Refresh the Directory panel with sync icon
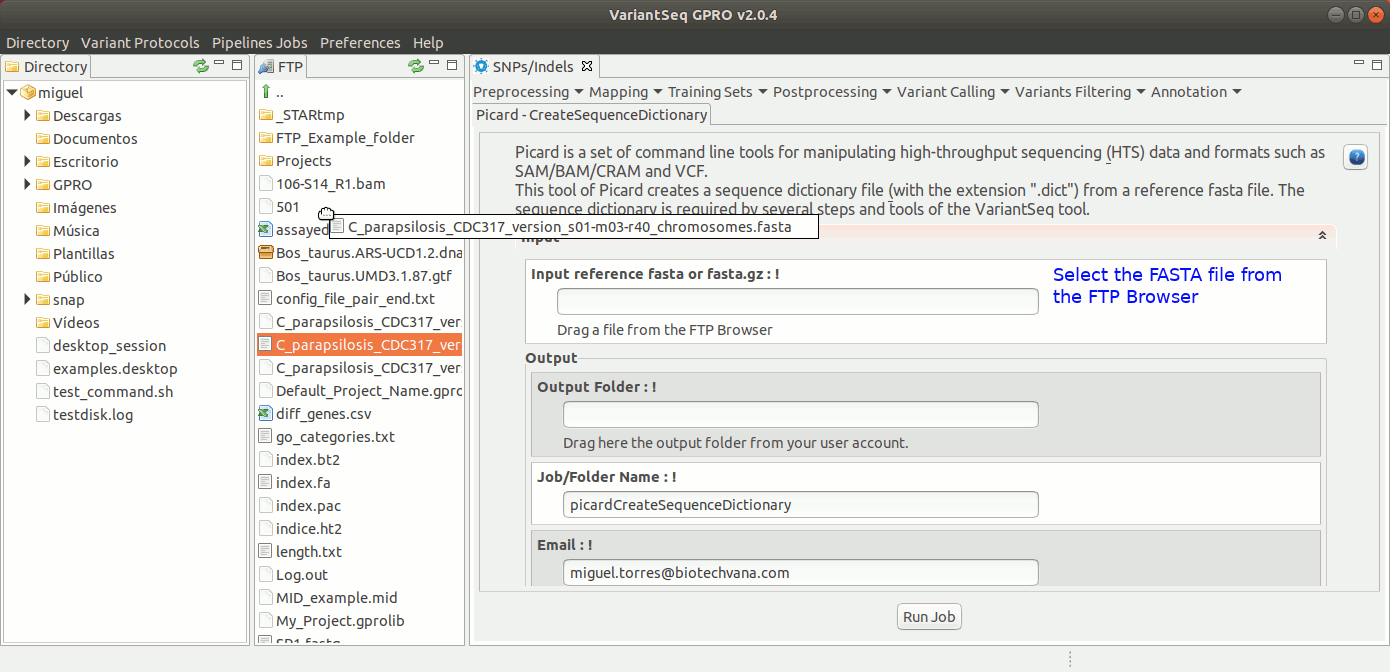The width and height of the screenshot is (1390, 672). [201, 66]
